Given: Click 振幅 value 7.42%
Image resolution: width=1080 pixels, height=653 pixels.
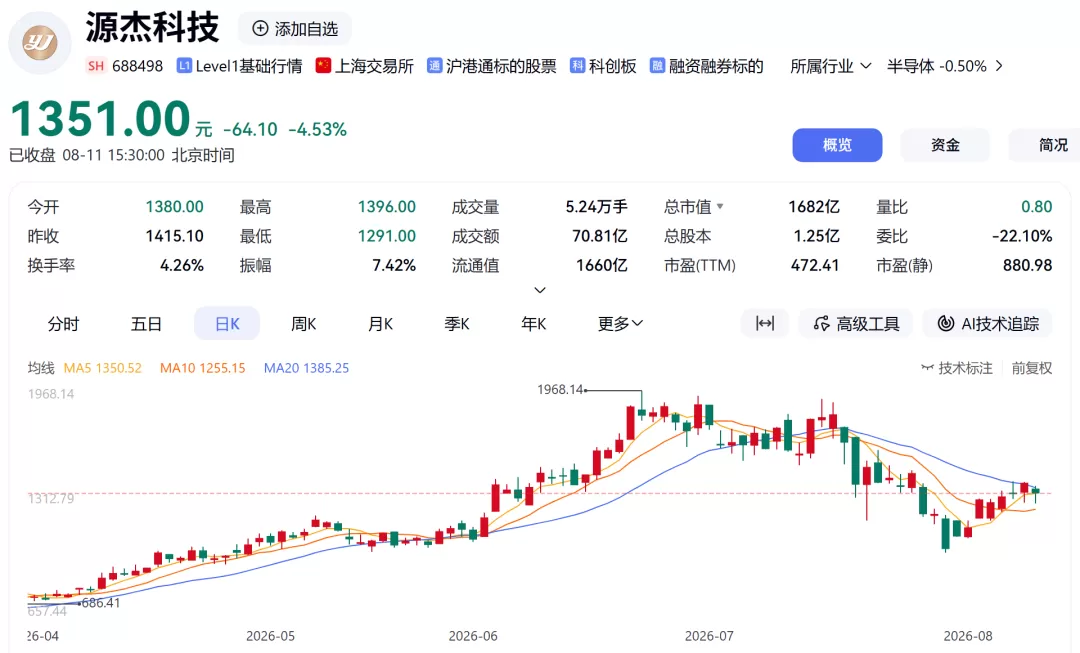Looking at the screenshot, I should tap(394, 265).
